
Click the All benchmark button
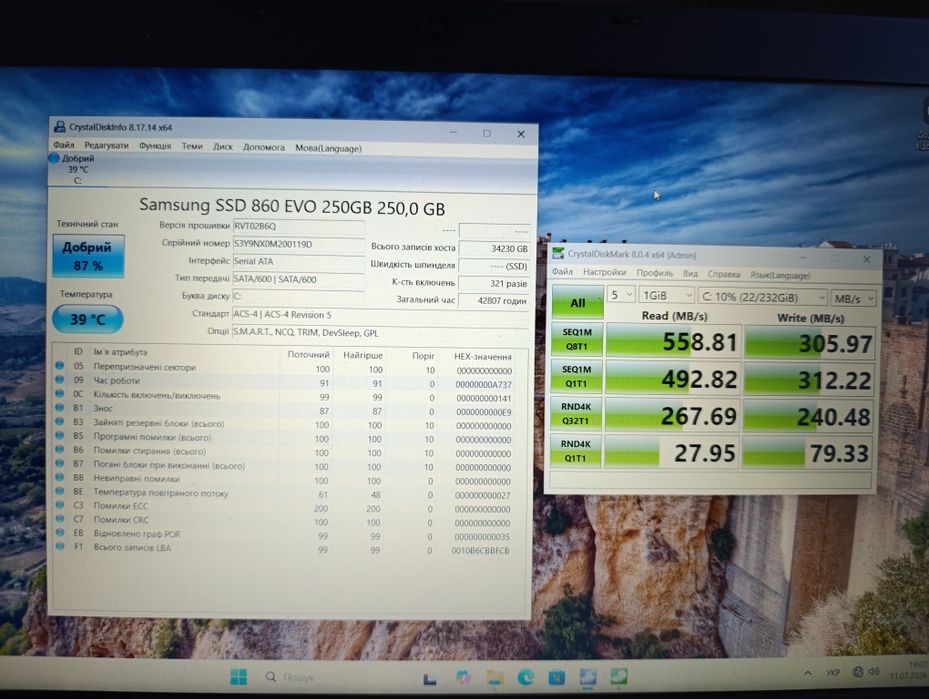pyautogui.click(x=578, y=303)
